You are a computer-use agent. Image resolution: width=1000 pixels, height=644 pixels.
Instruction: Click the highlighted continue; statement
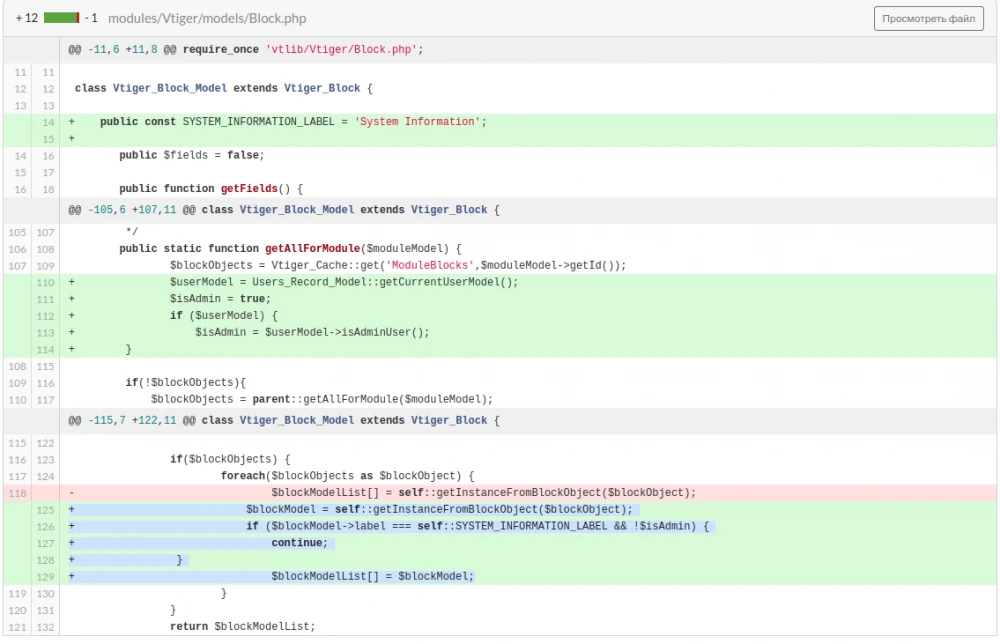299,543
